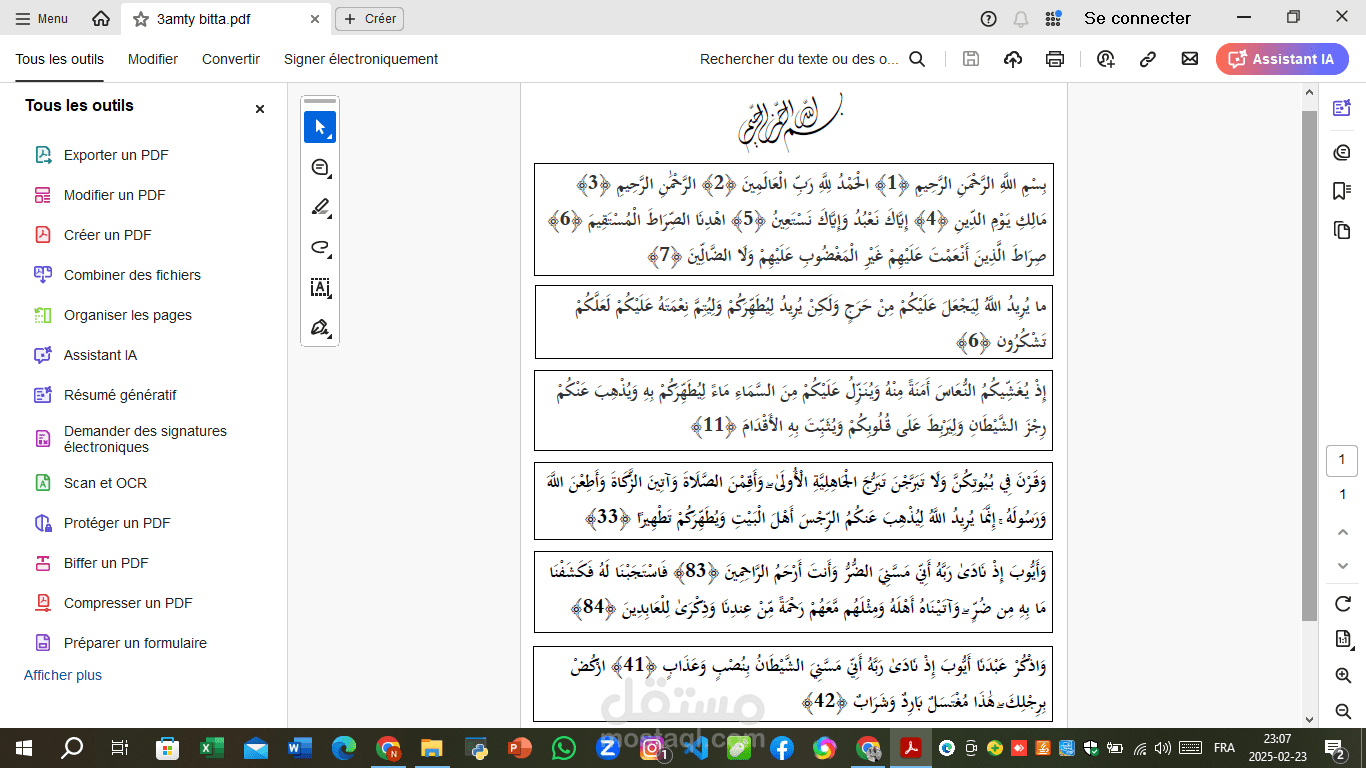Open Signer électroniquement tab
The width and height of the screenshot is (1366, 768).
point(361,59)
